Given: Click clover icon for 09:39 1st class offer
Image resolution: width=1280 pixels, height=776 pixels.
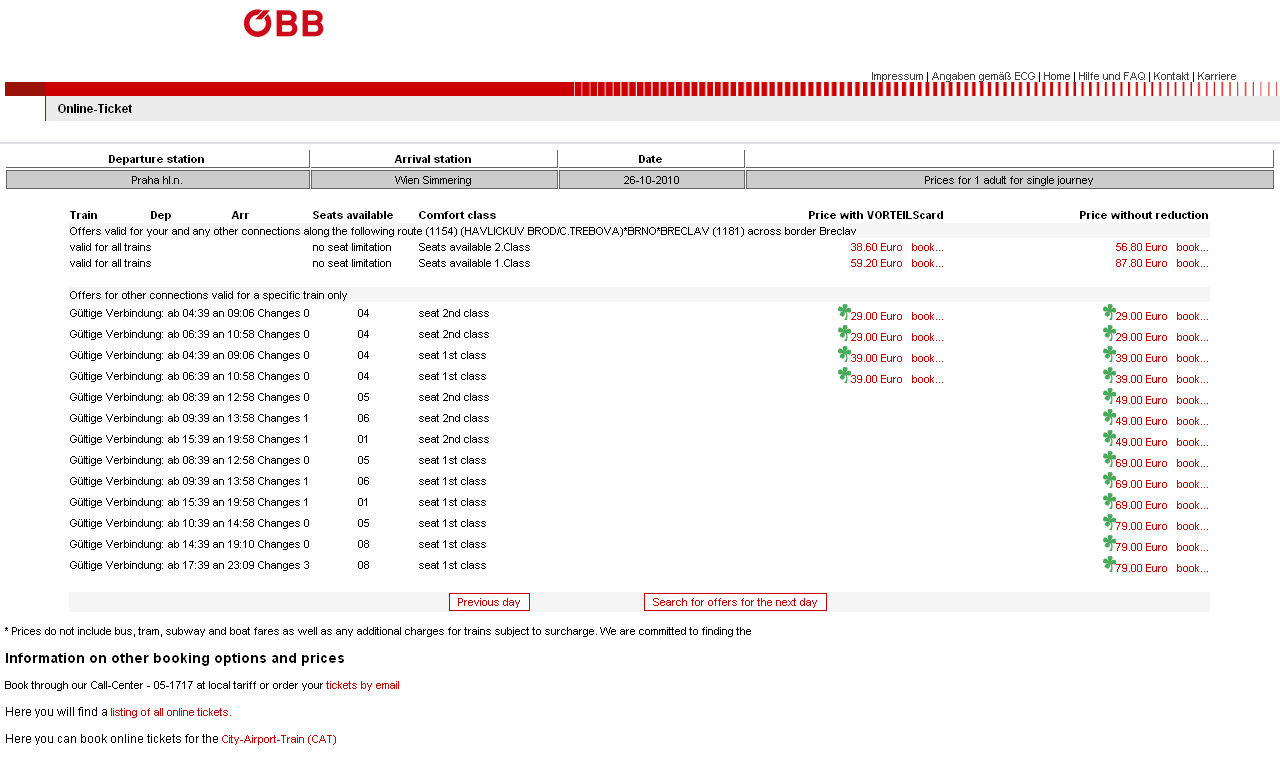Looking at the screenshot, I should [x=1109, y=480].
